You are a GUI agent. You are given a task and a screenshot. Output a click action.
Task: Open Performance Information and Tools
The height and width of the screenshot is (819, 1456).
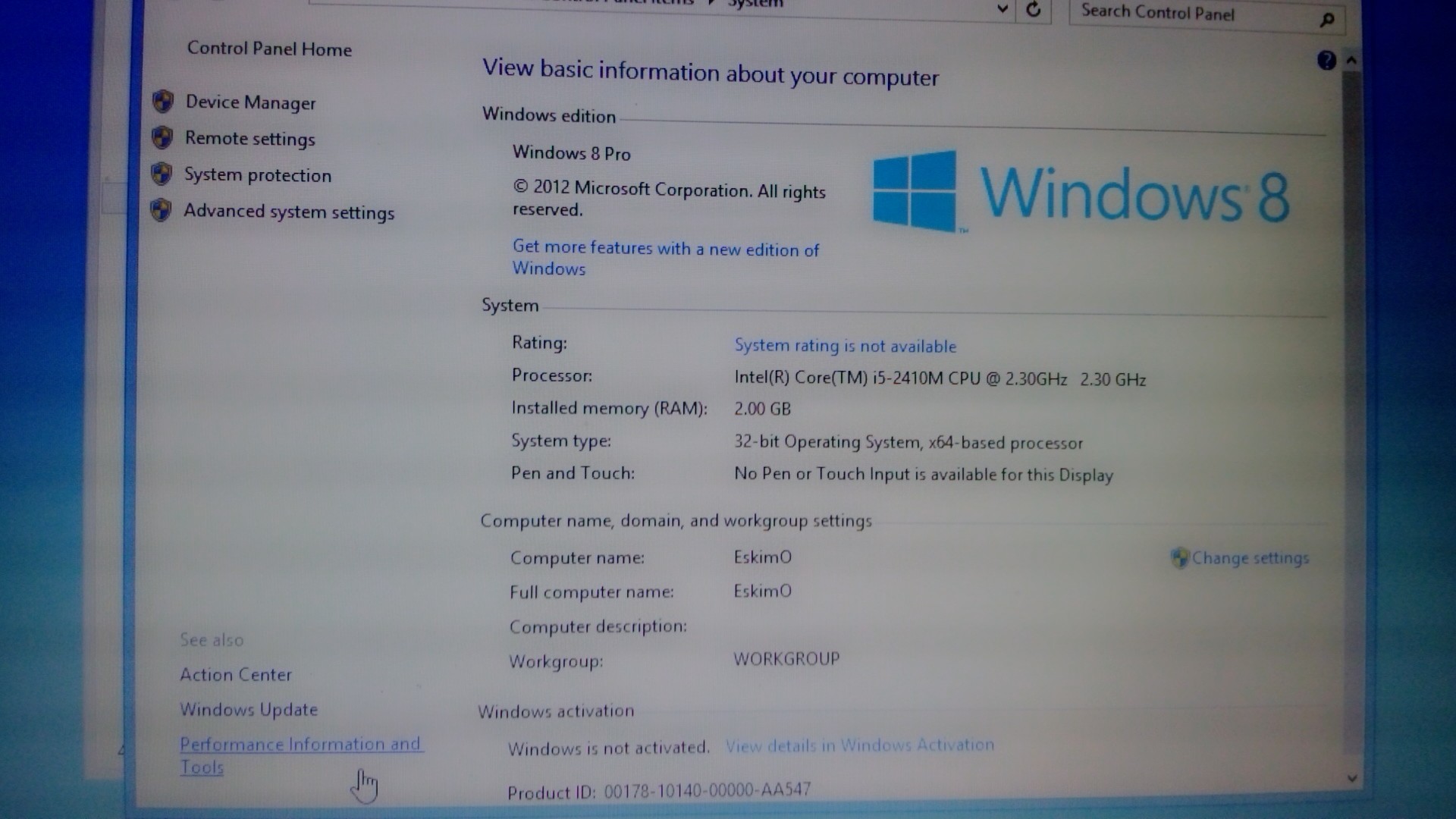click(300, 745)
